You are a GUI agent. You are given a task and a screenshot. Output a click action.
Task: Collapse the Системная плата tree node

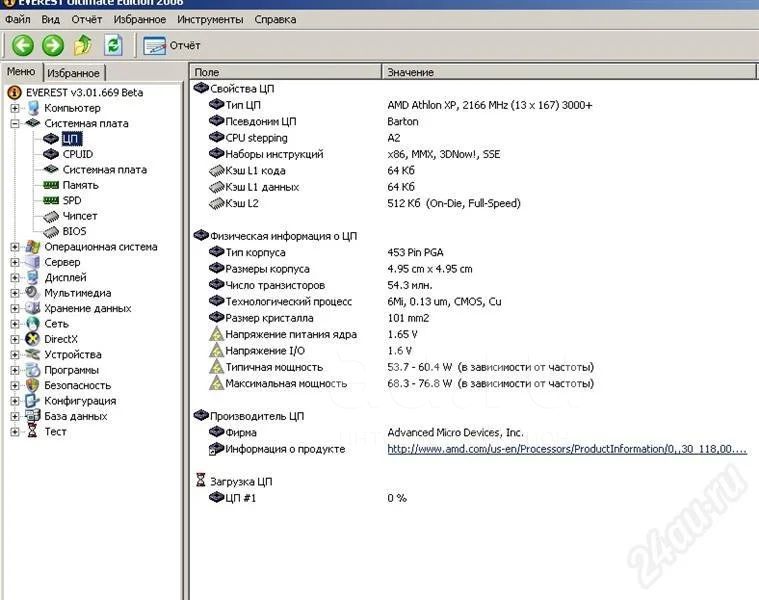pos(15,123)
